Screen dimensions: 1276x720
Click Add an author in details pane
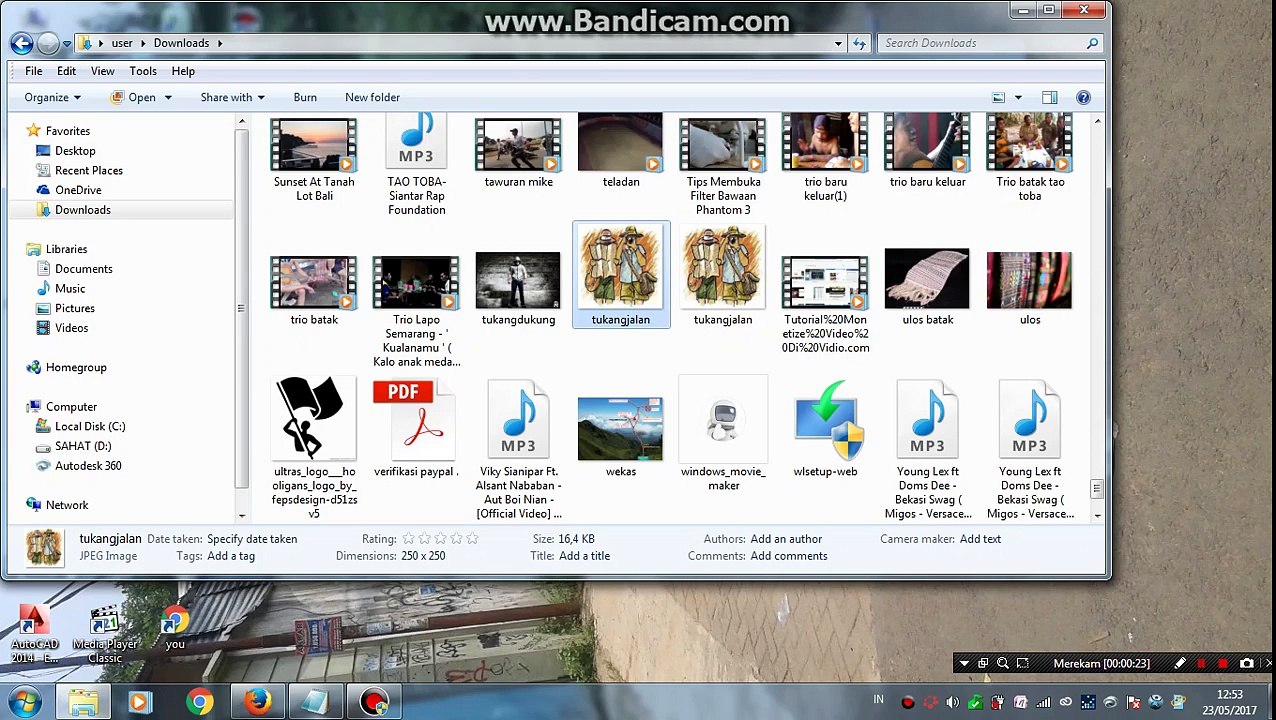click(786, 539)
